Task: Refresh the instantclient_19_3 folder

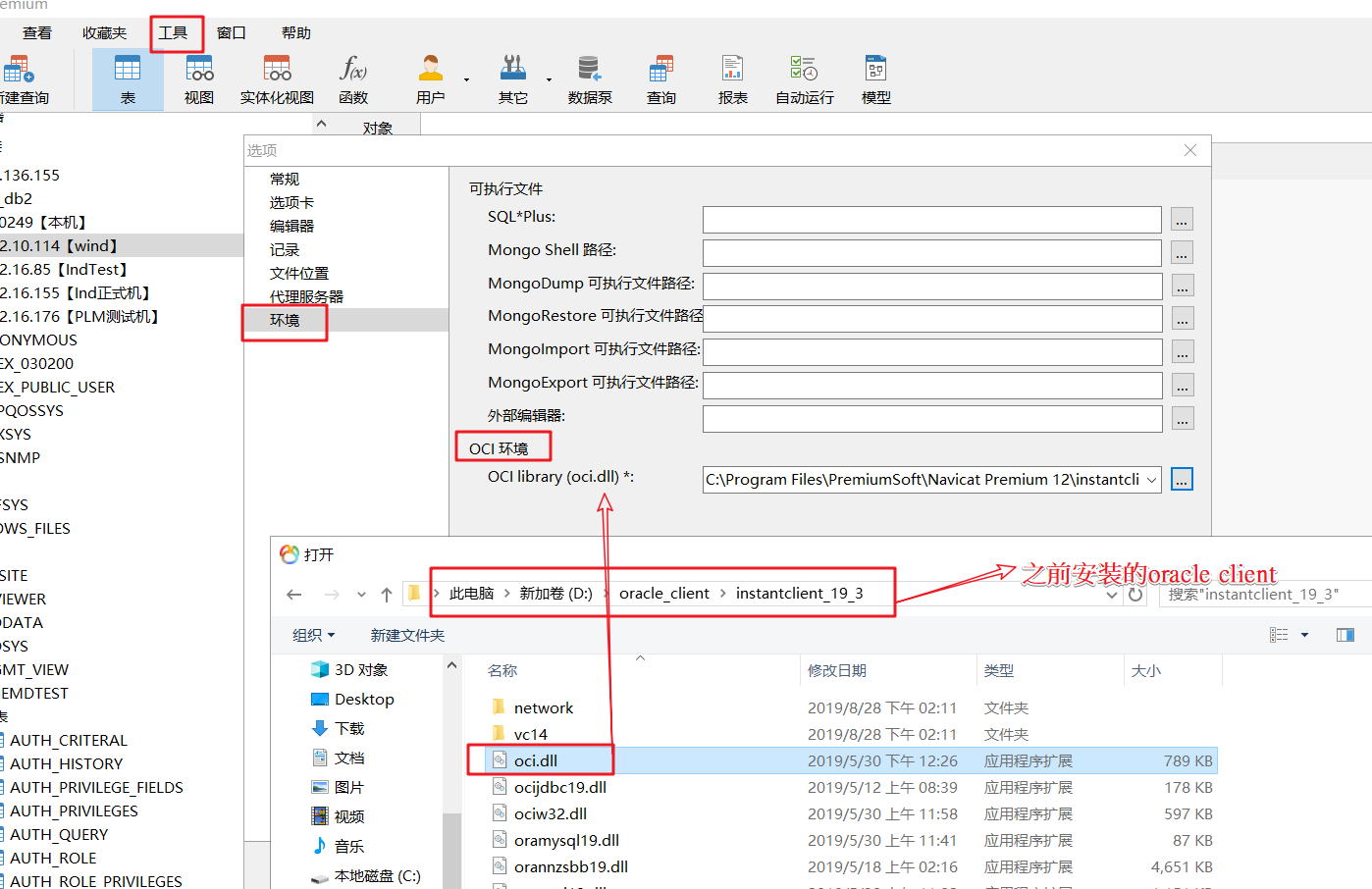Action: coord(1135,595)
